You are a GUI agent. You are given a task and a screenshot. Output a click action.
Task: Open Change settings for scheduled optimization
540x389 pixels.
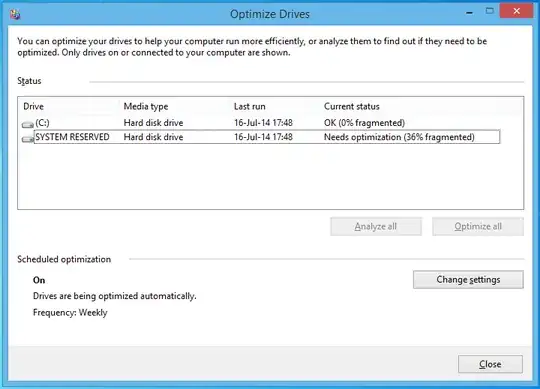468,280
